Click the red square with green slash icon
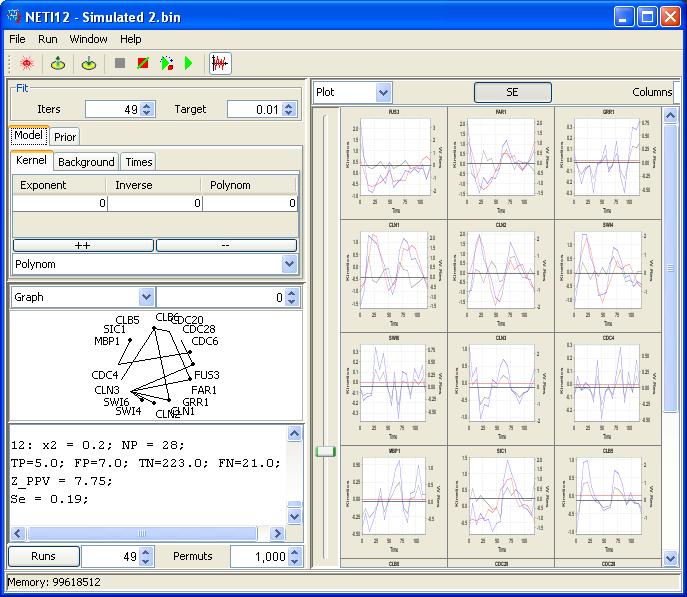The width and height of the screenshot is (687, 597). click(143, 64)
